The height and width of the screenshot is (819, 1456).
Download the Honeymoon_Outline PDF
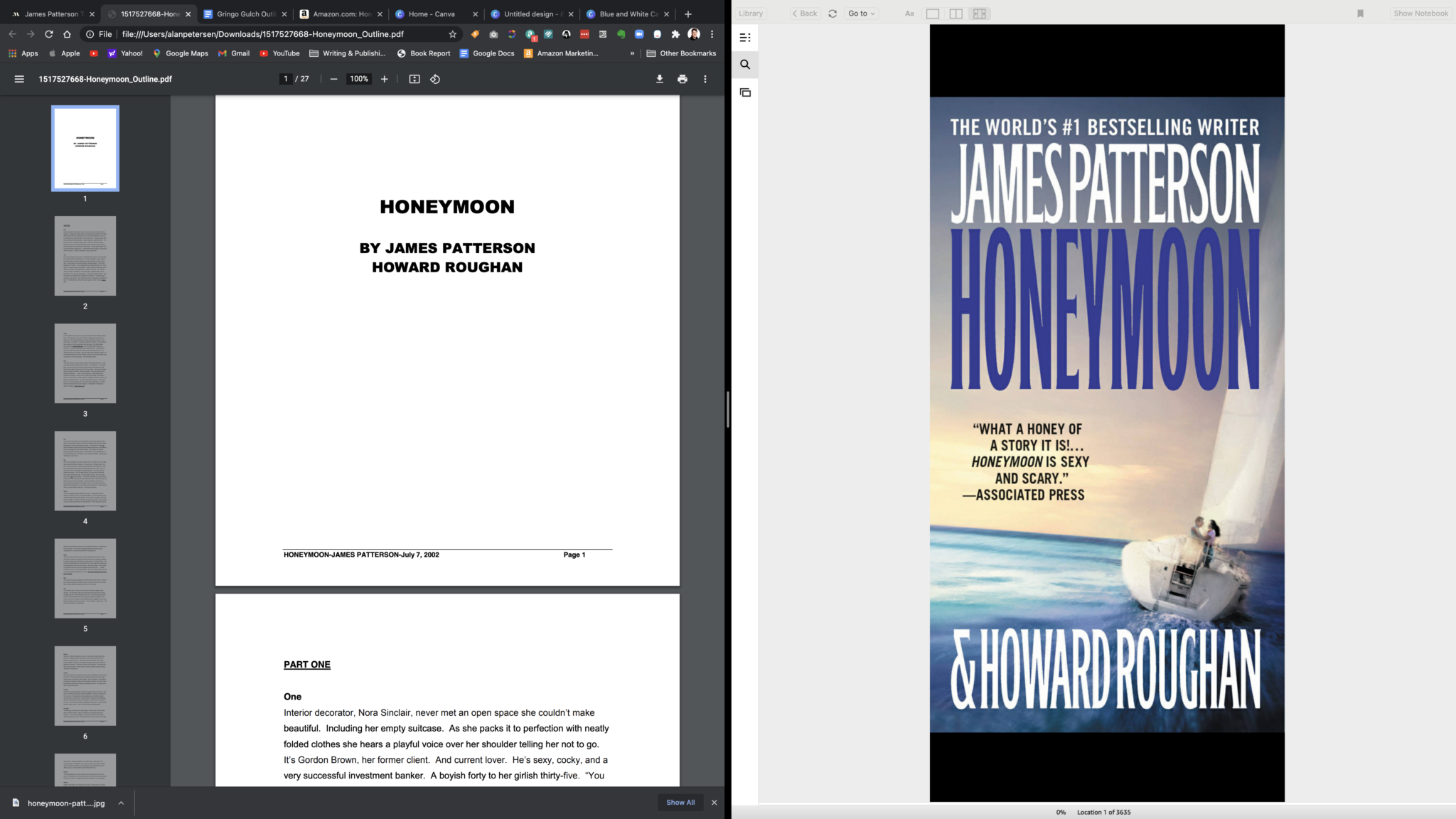click(660, 79)
